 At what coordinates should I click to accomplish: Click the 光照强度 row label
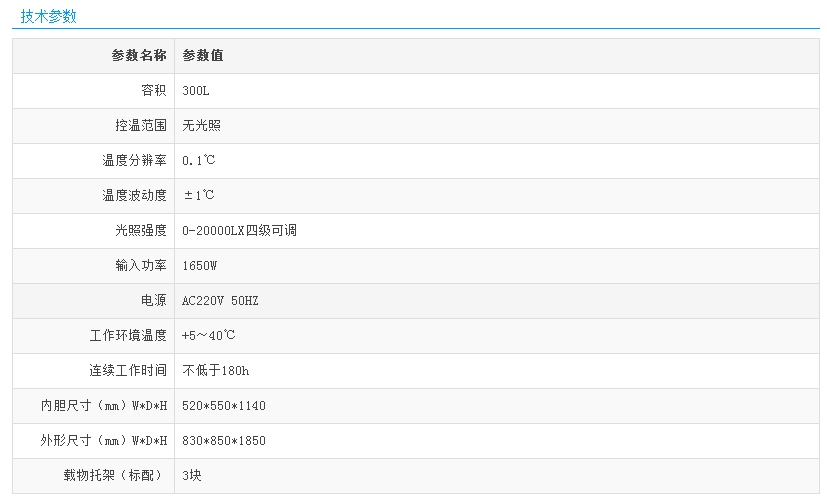click(x=140, y=231)
